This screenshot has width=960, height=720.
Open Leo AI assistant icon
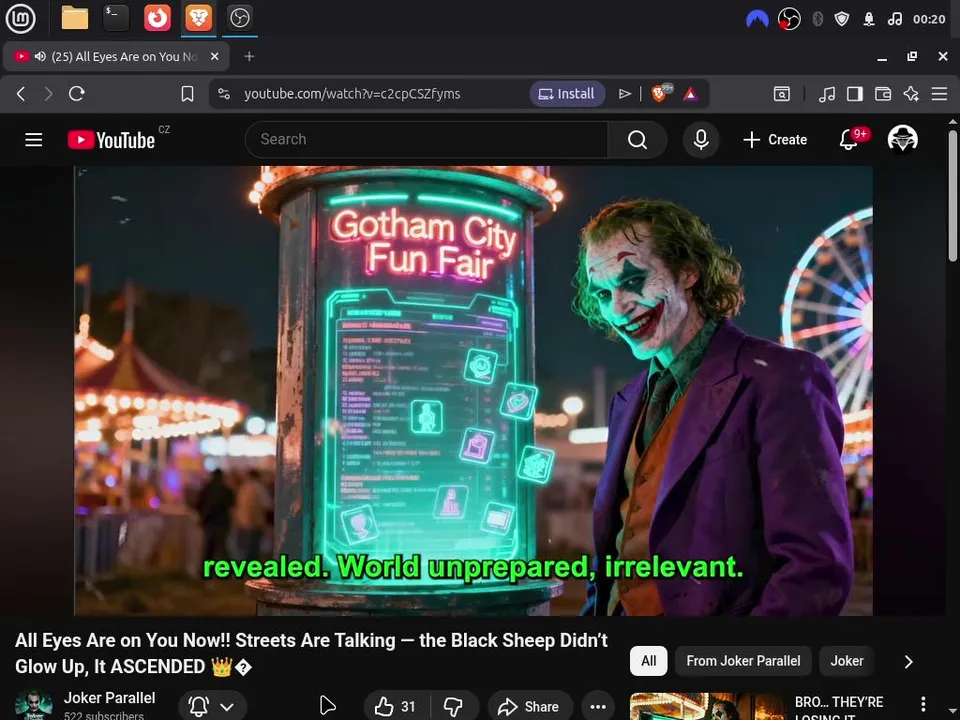[911, 94]
